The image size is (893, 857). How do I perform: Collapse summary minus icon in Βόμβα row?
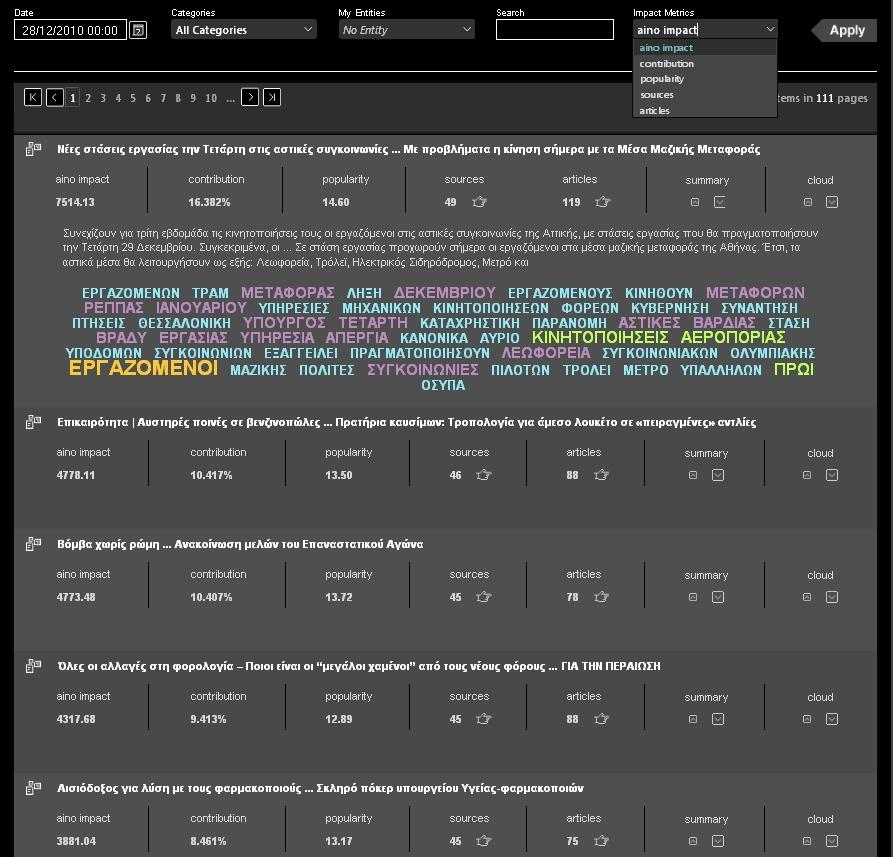pos(693,597)
